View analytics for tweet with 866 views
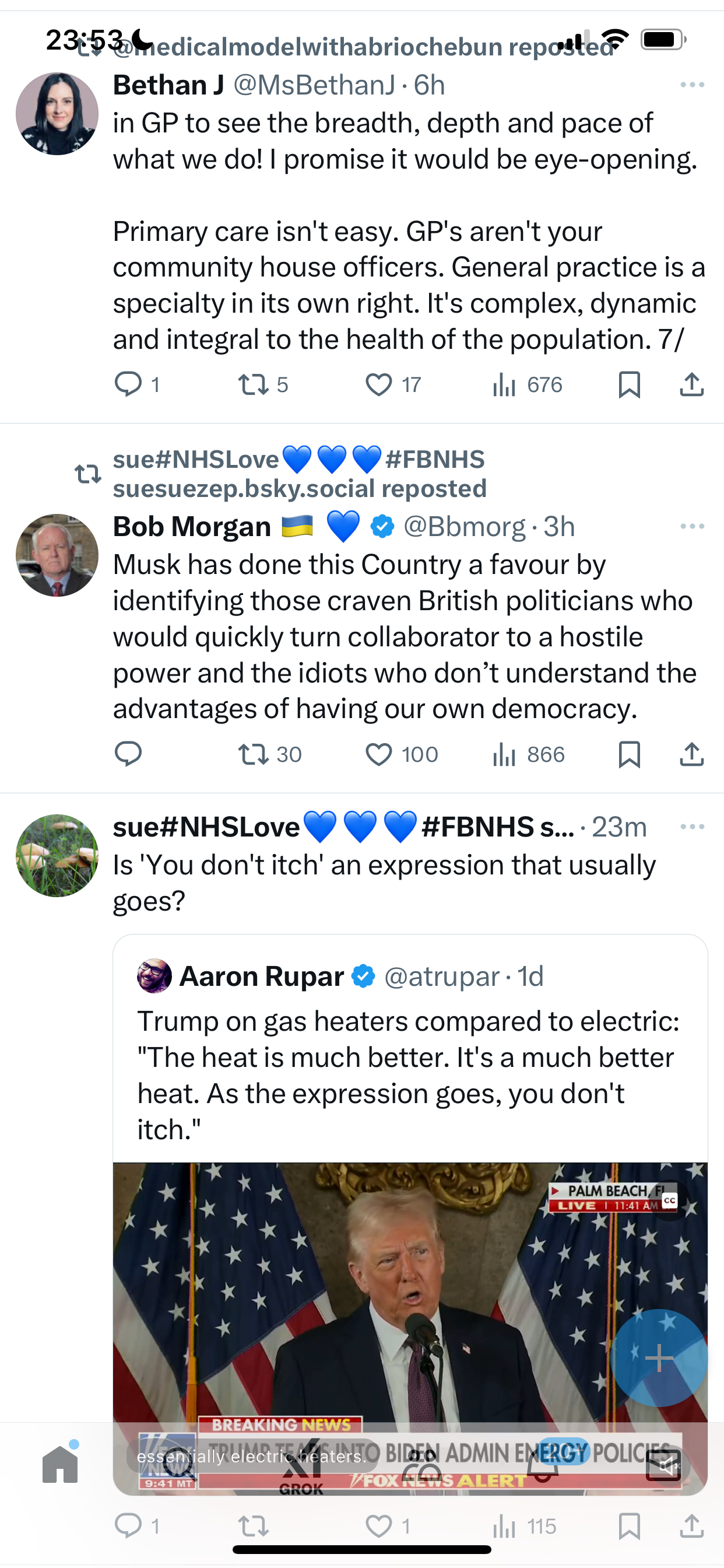Image resolution: width=724 pixels, height=1568 pixels. click(x=528, y=754)
